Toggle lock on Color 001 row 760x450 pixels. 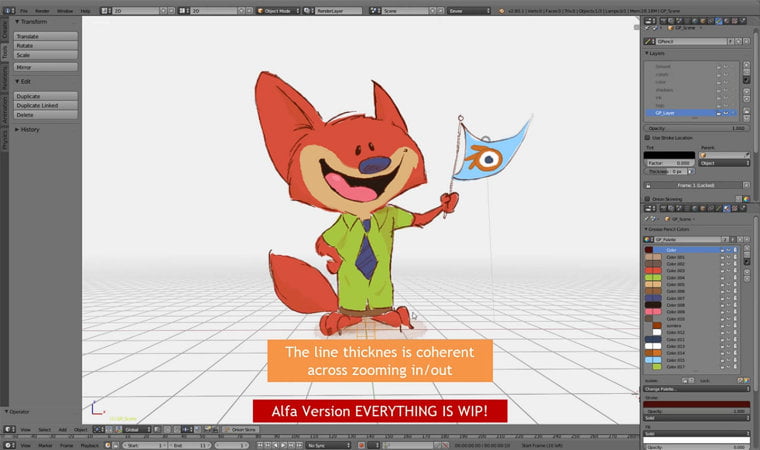click(722, 257)
